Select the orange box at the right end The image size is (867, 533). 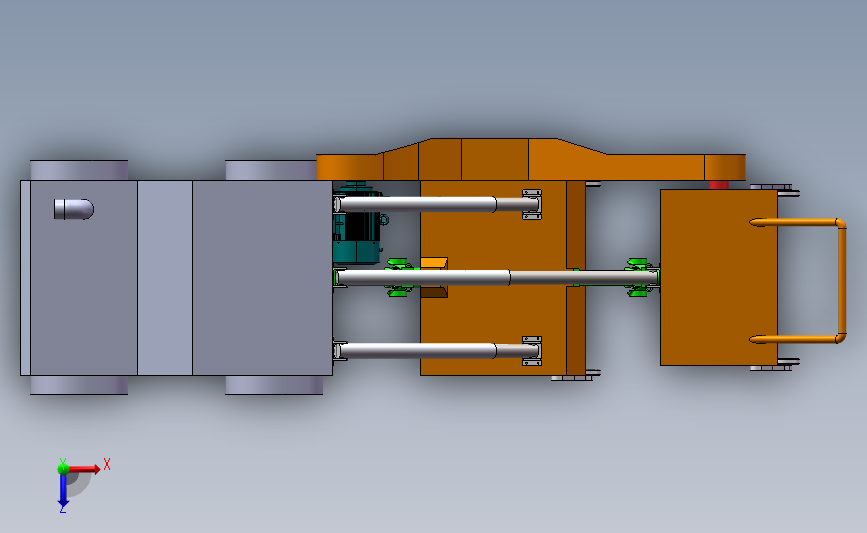pyautogui.click(x=719, y=278)
